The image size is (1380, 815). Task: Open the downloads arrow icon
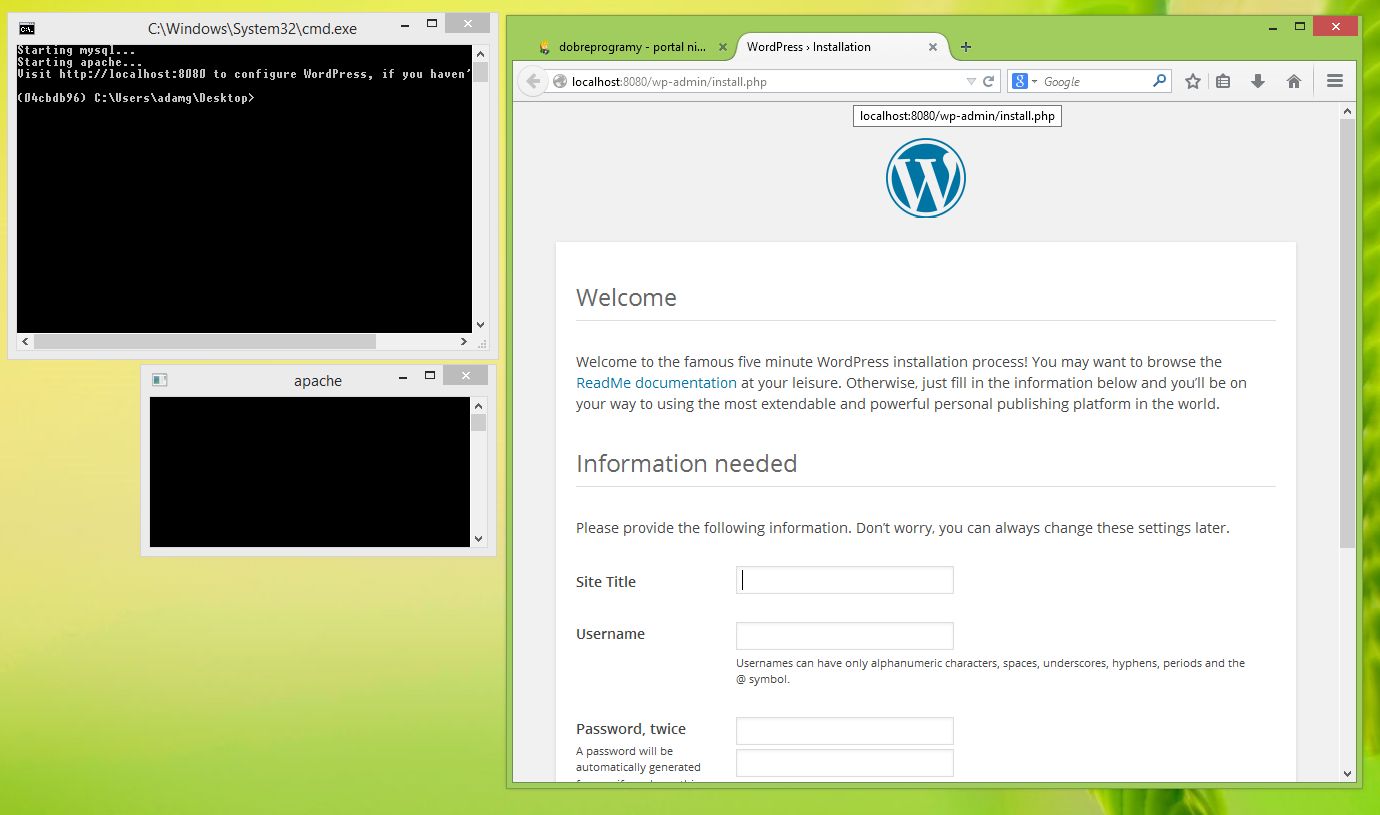pos(1258,82)
